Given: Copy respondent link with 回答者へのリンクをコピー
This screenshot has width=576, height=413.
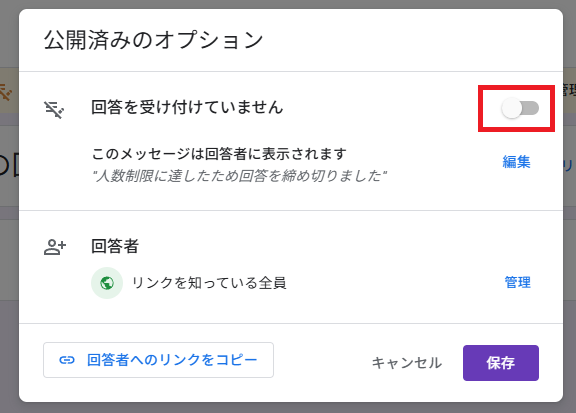Looking at the screenshot, I should click(158, 360).
